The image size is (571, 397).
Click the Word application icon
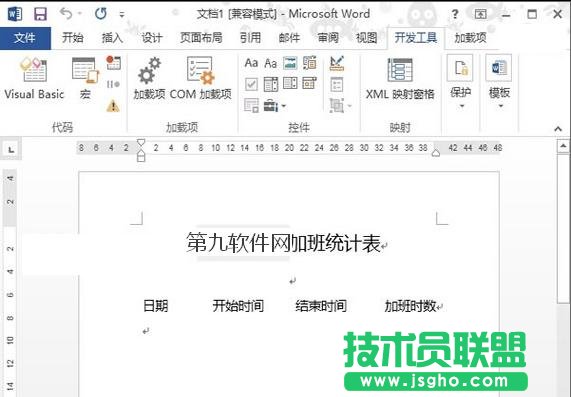click(15, 14)
